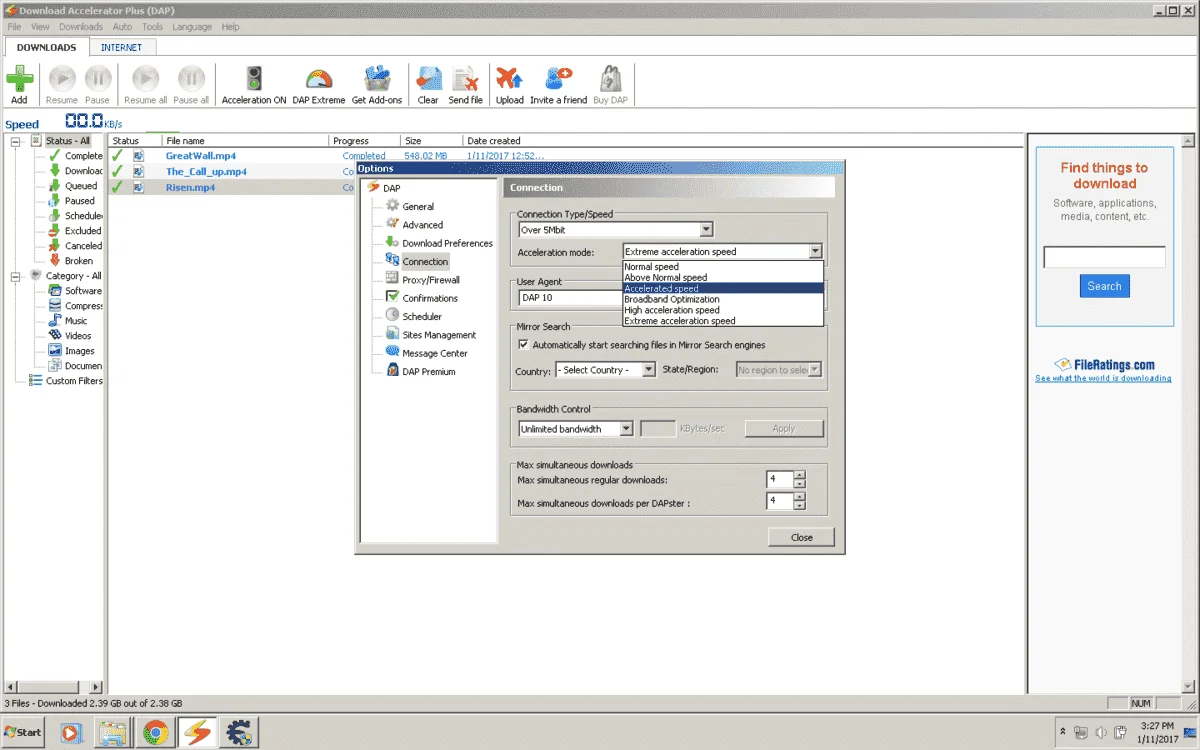Open Proxy/Firewall options page
This screenshot has width=1200, height=750.
[423, 280]
